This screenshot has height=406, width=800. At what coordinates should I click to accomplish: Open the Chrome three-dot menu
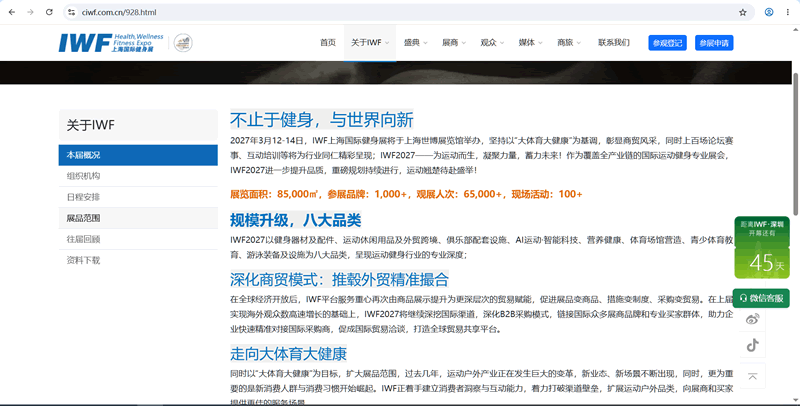click(x=788, y=12)
